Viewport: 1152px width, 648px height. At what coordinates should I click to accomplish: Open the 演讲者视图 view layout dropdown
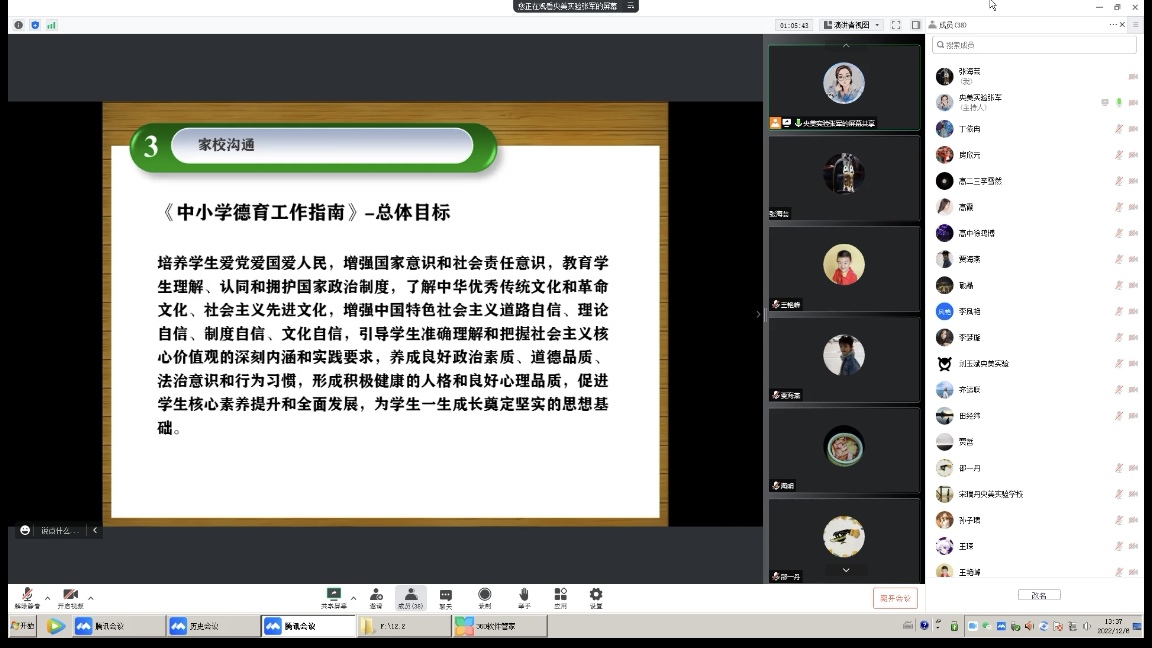(851, 25)
